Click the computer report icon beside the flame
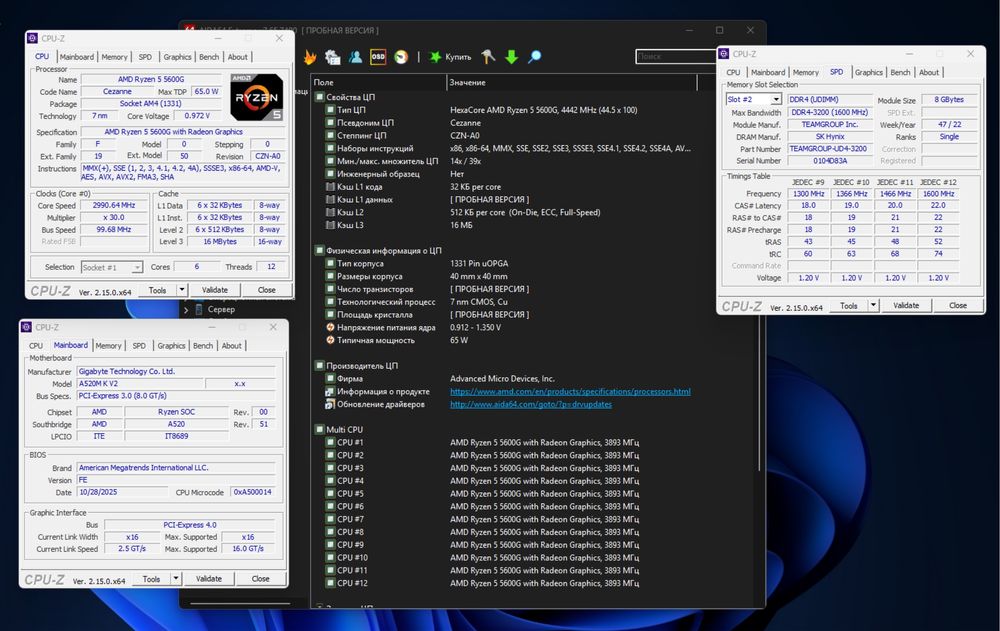This screenshot has height=631, width=1000. tap(332, 57)
